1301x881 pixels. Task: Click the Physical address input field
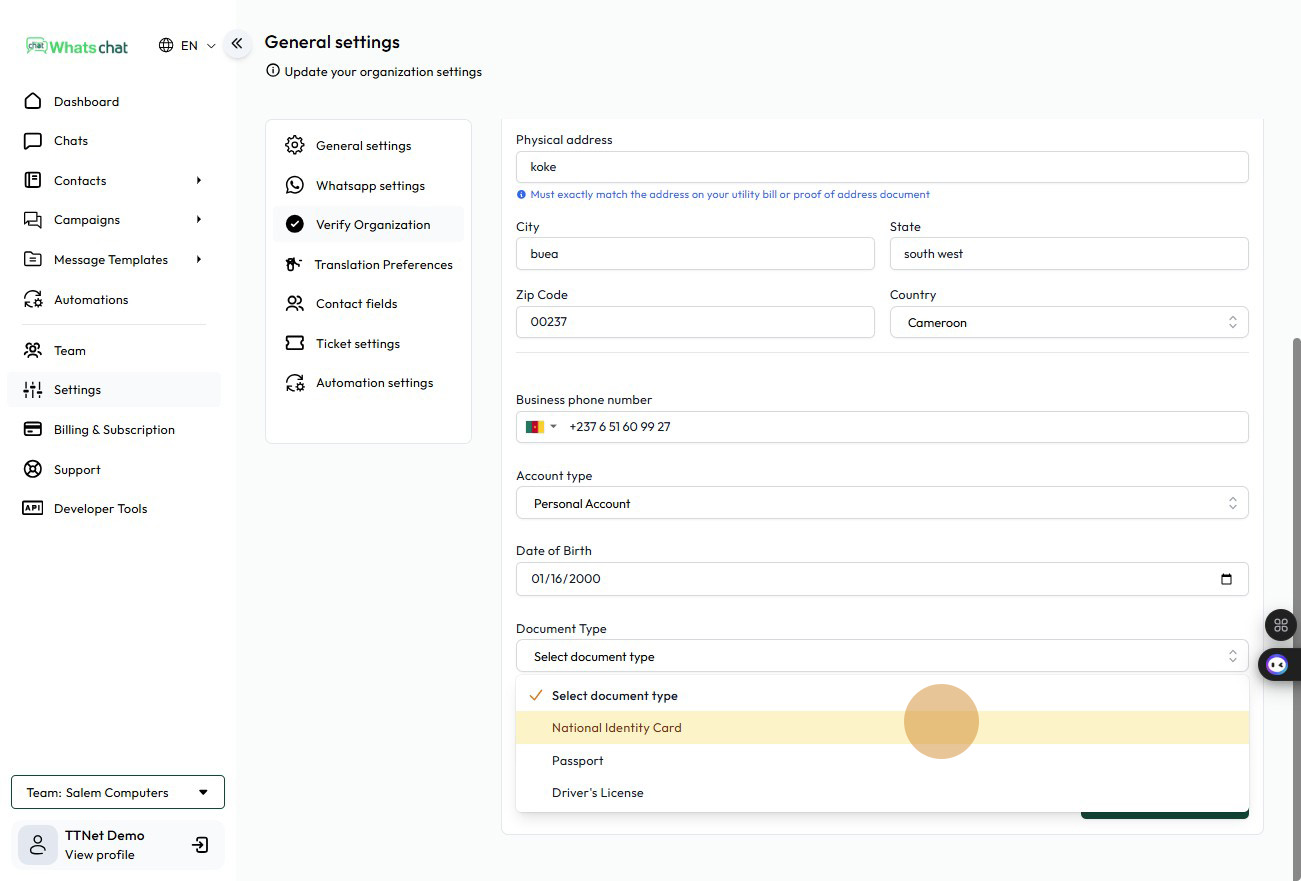pyautogui.click(x=881, y=167)
